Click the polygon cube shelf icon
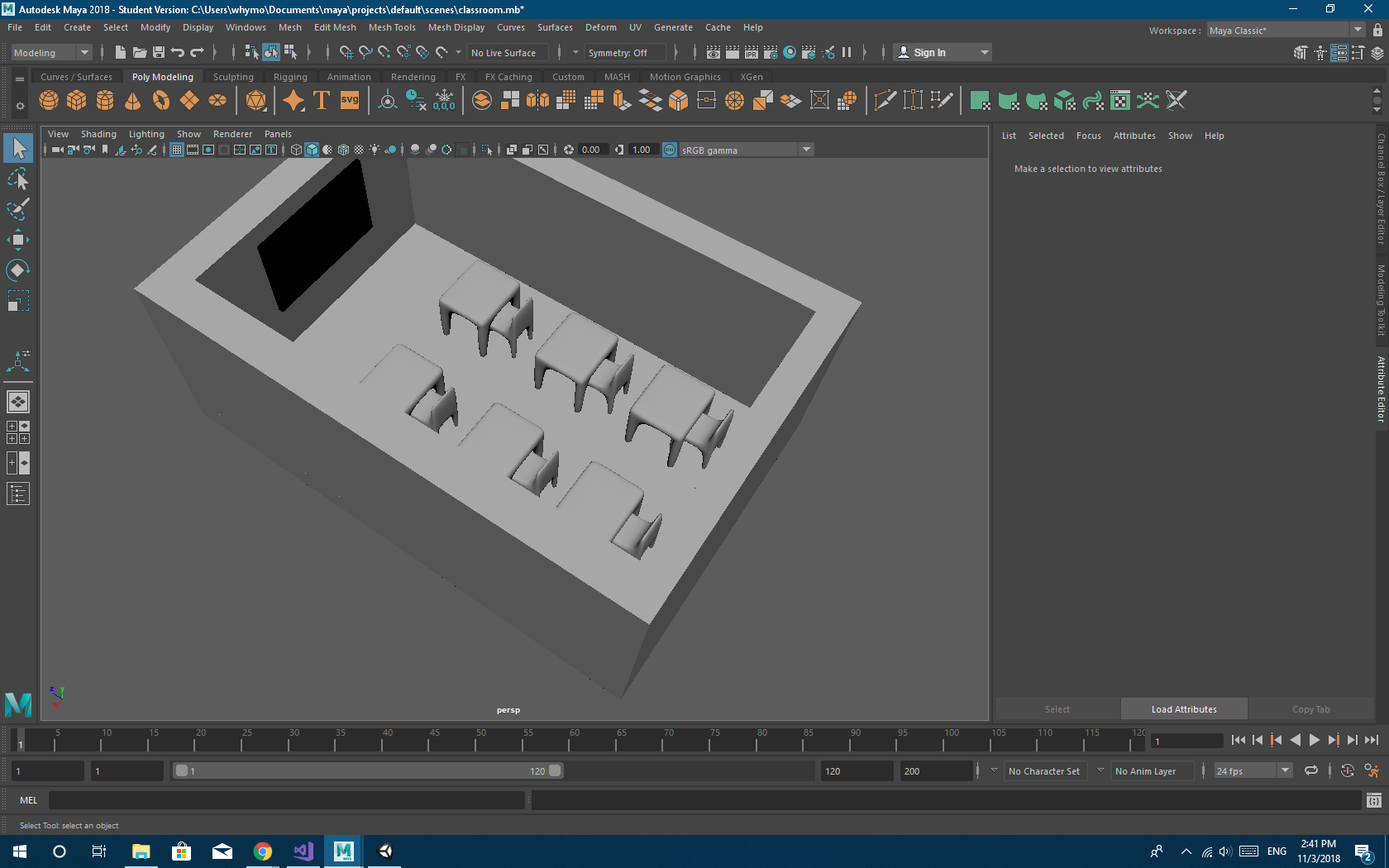The height and width of the screenshot is (868, 1389). (77, 101)
